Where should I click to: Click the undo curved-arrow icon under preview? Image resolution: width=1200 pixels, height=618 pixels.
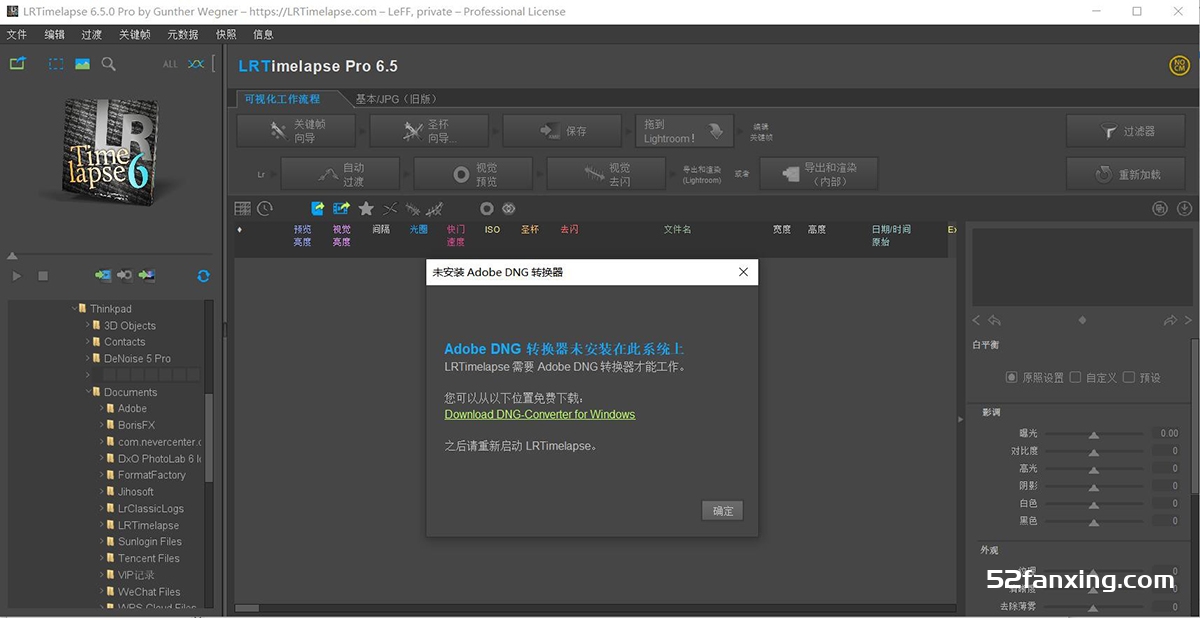(995, 321)
